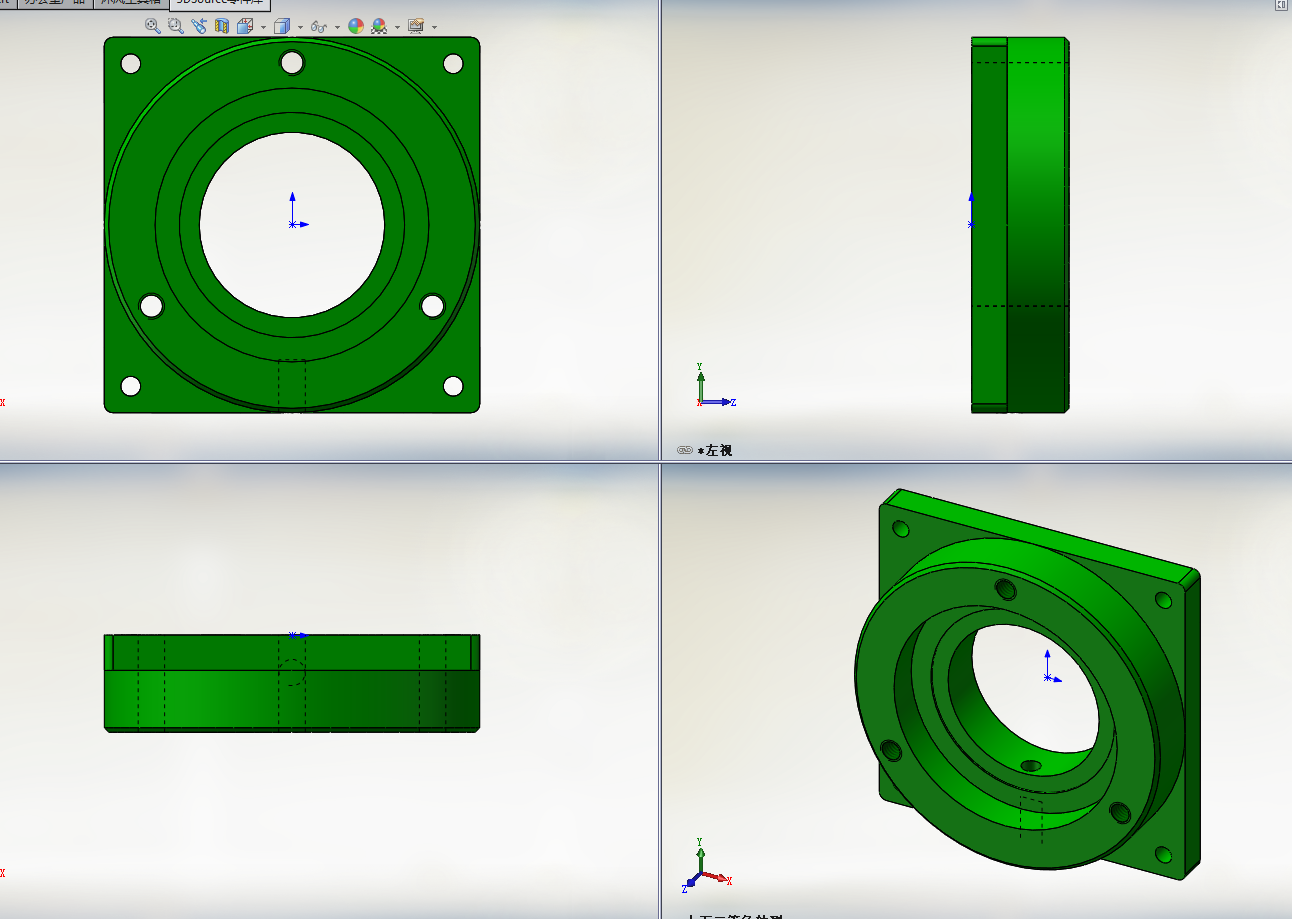Click the Display Style box icon
This screenshot has height=919, width=1292.
[x=282, y=26]
